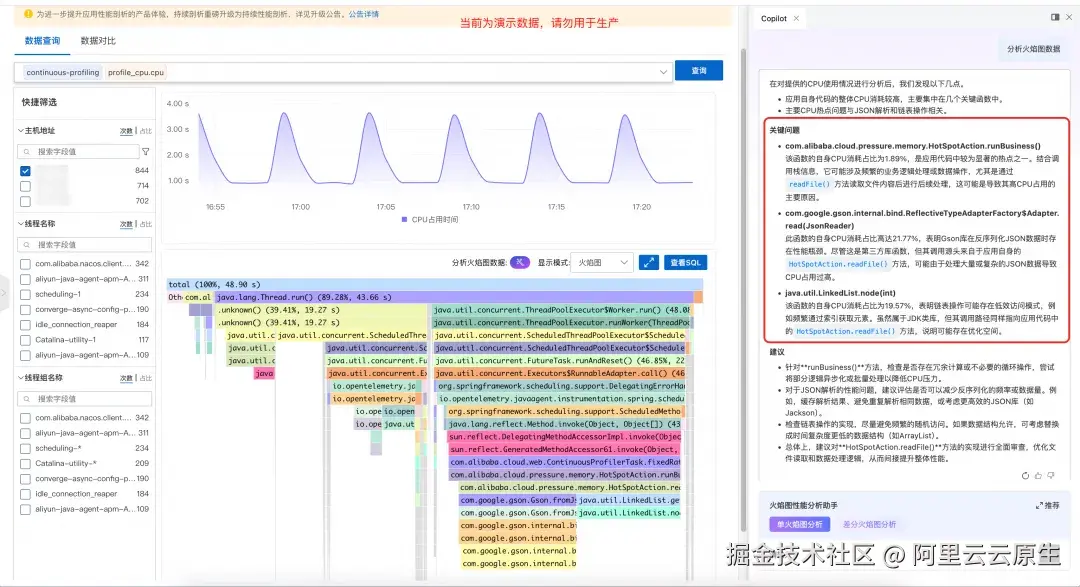Click the 占比 sort option under 主机地址
The image size is (1080, 587).
pyautogui.click(x=145, y=131)
